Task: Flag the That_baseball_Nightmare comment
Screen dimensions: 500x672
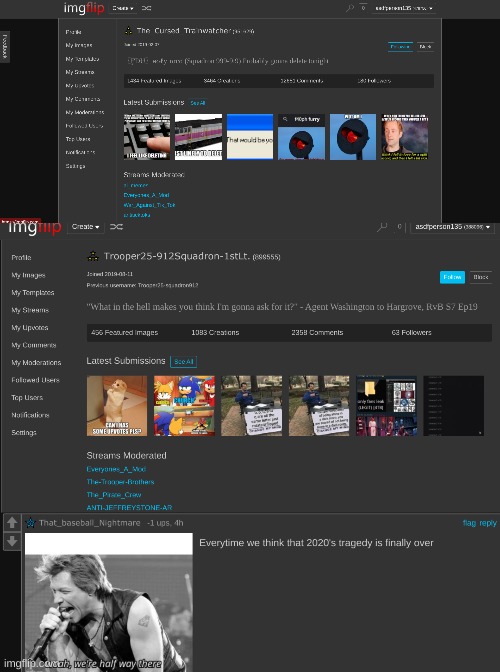Action: tap(469, 523)
